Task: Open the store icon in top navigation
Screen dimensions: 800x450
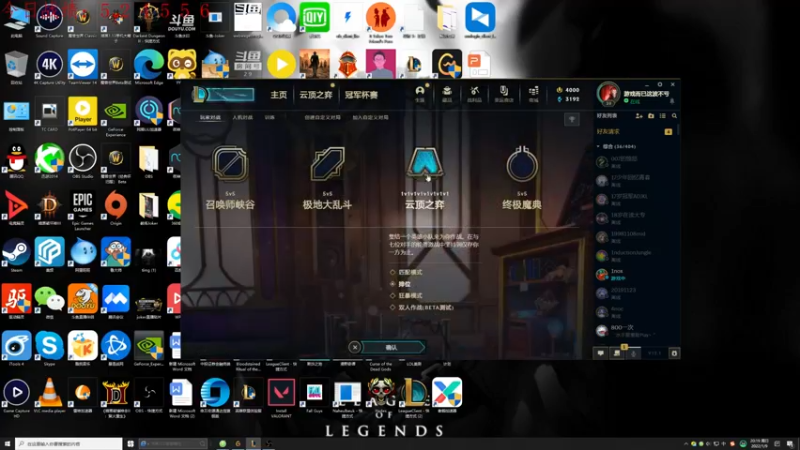Action: 534,92
